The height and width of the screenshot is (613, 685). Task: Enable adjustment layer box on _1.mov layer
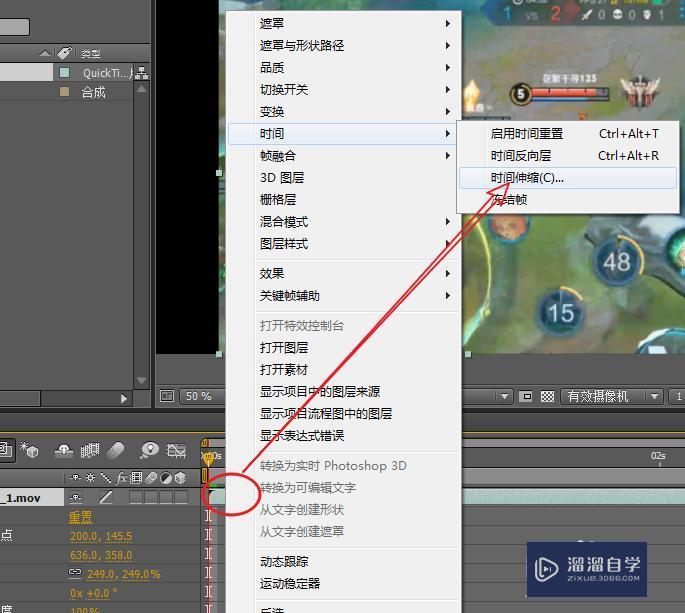point(166,497)
